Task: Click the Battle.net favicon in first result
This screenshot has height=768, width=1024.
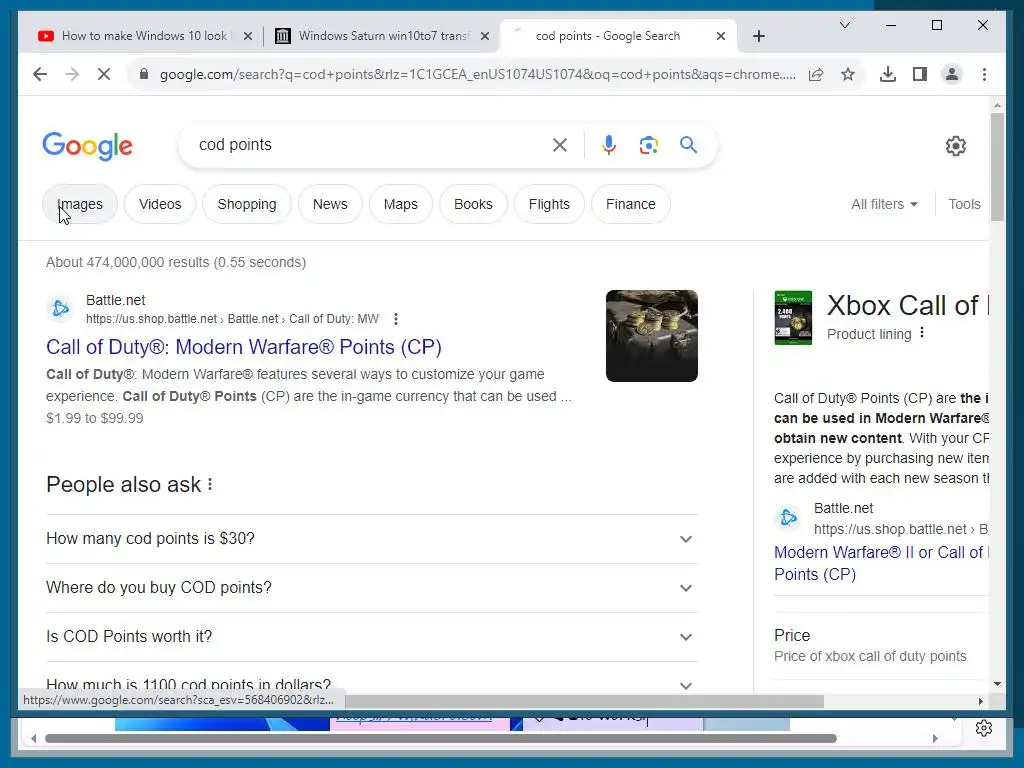Action: click(x=60, y=308)
